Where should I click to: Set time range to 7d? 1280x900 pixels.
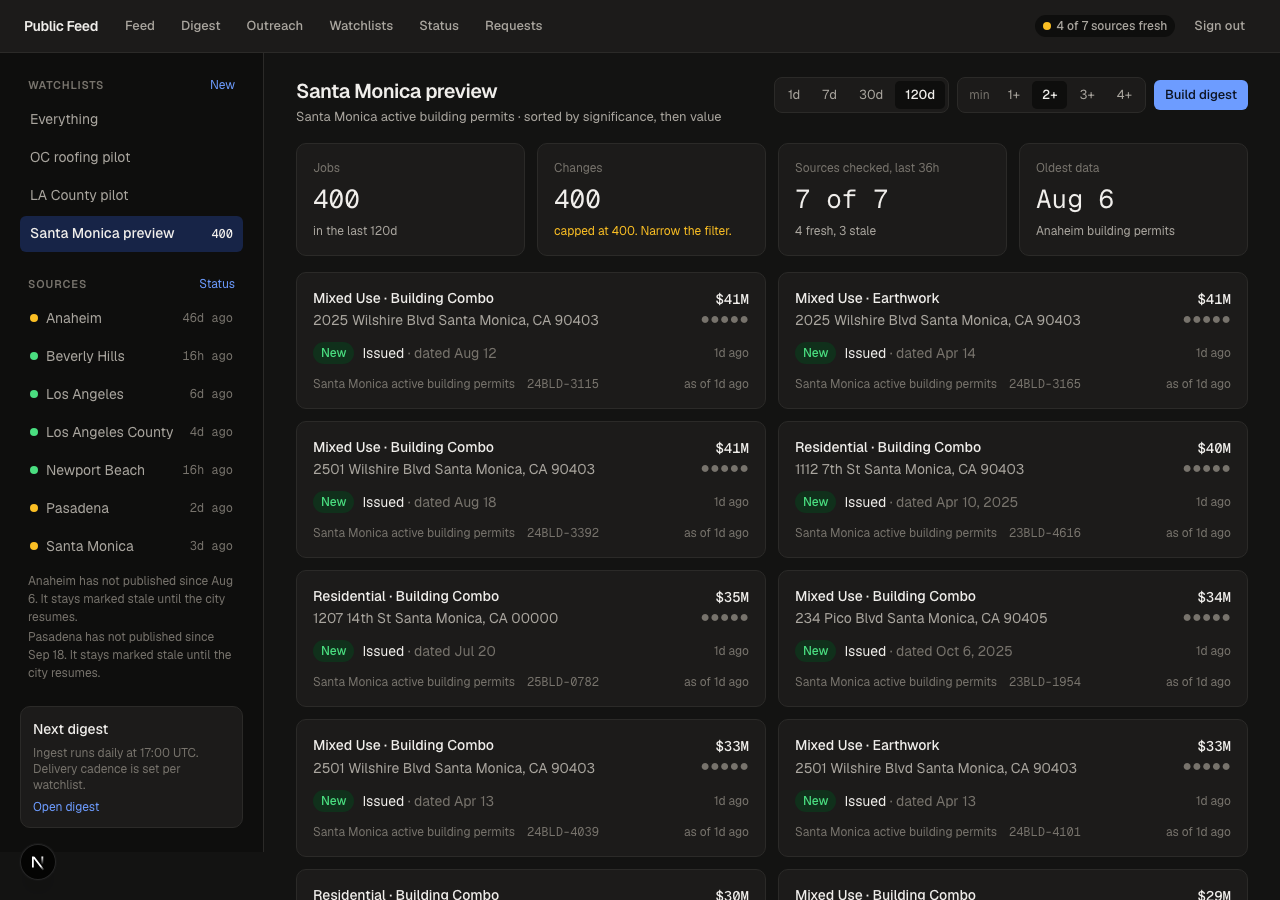tap(829, 95)
